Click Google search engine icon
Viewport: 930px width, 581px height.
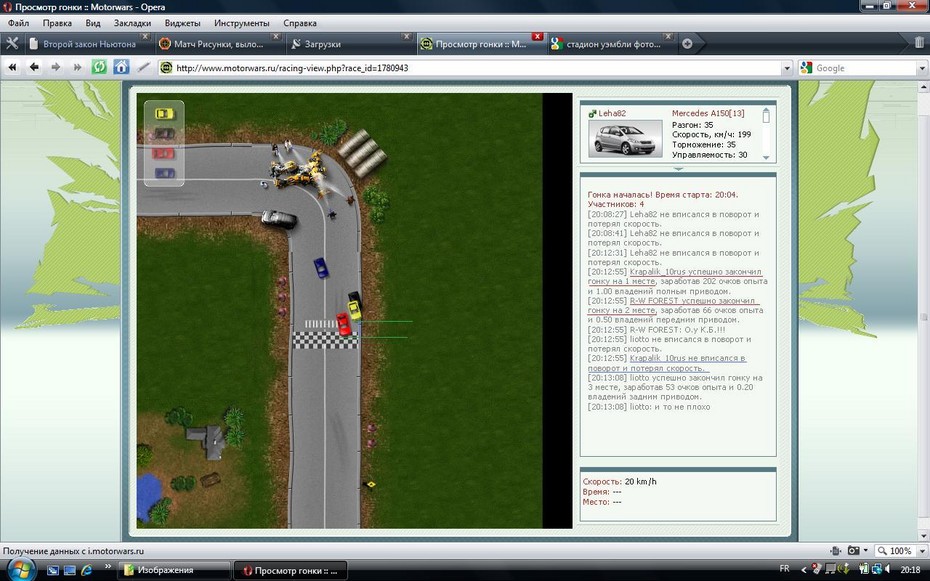tap(805, 68)
